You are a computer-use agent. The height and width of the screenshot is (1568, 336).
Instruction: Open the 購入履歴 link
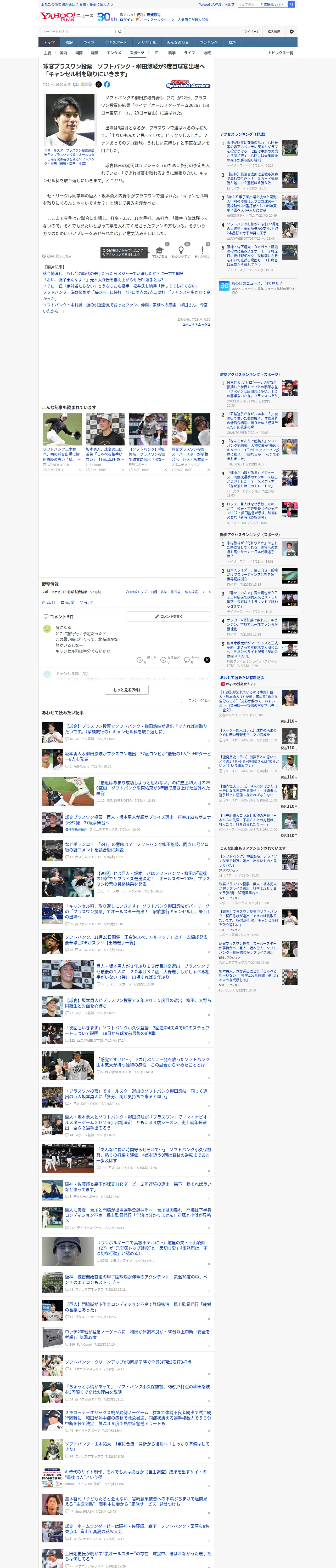(x=274, y=32)
